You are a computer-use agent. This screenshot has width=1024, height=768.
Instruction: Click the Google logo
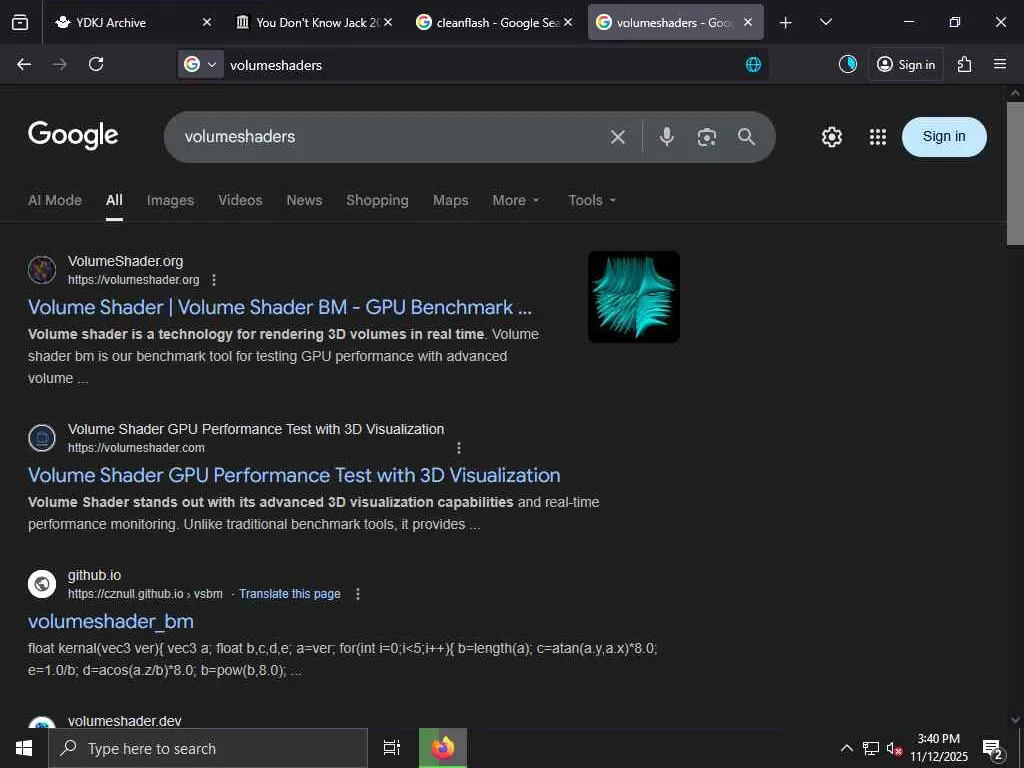(x=73, y=135)
